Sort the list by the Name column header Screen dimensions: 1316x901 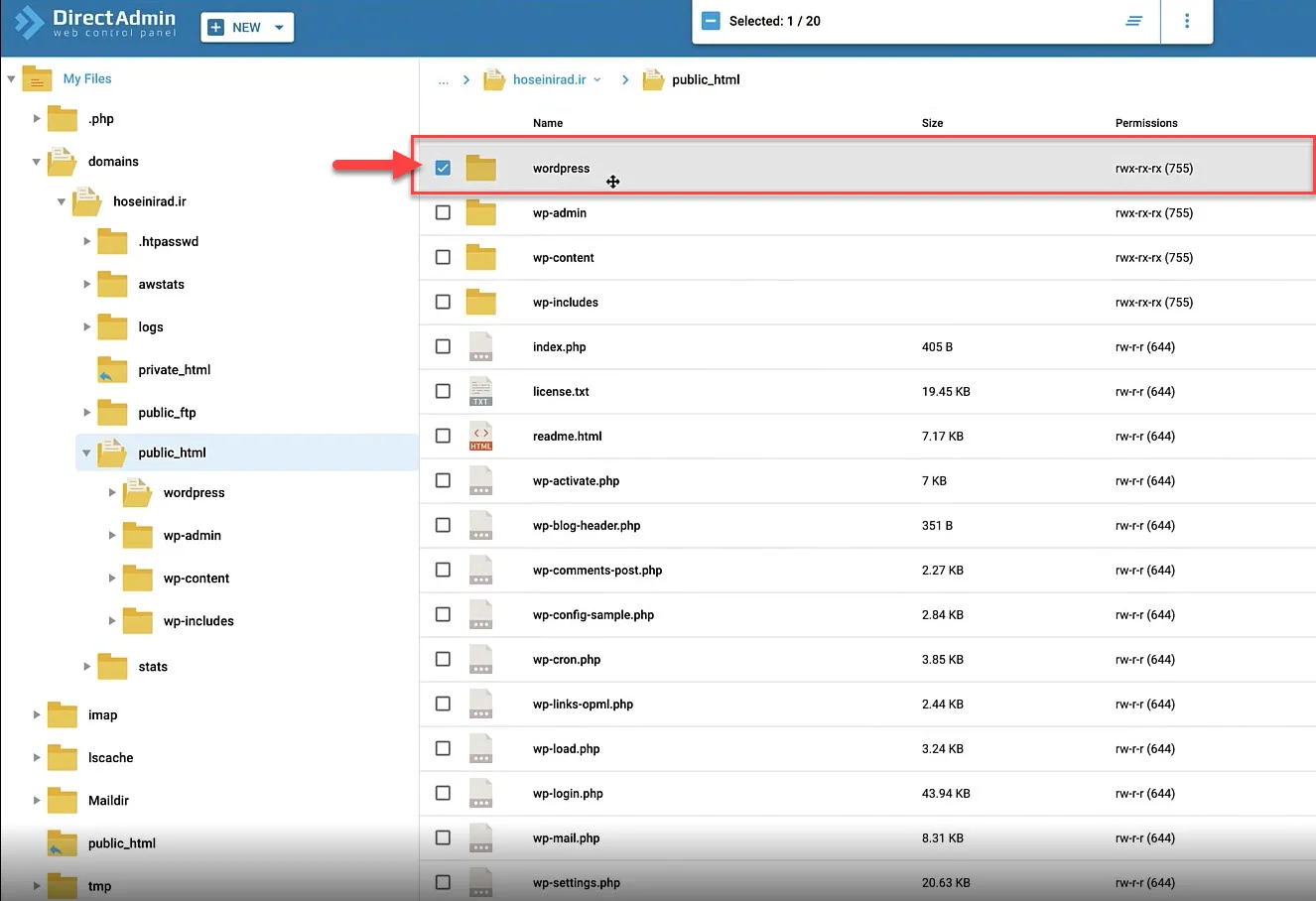[548, 123]
